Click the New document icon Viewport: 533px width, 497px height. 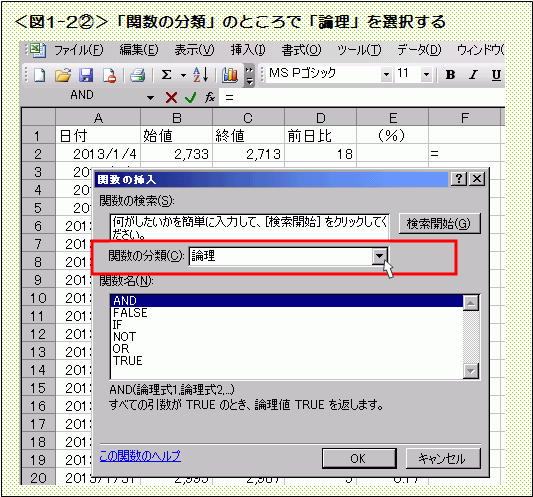(39, 75)
